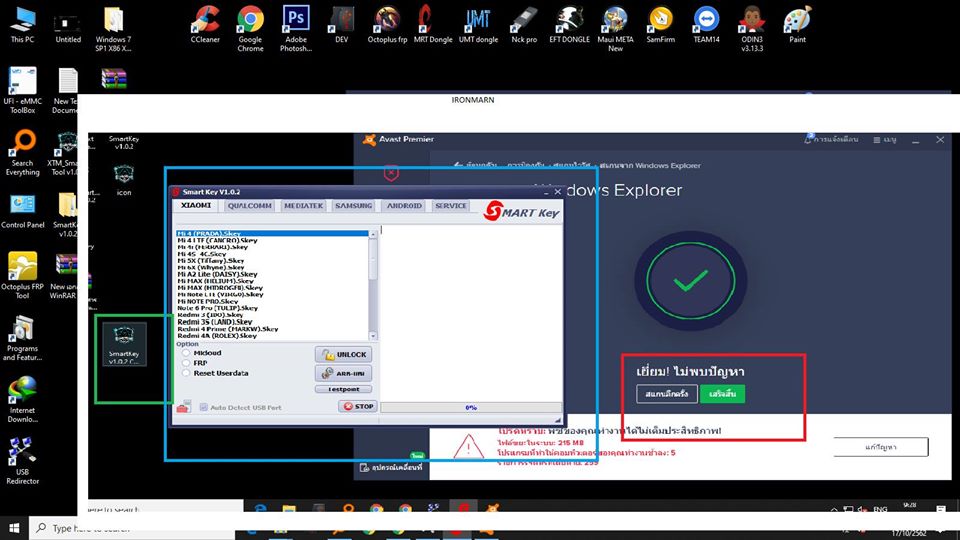Open Paint desktop shortcut
This screenshot has width=960, height=540.
click(x=797, y=24)
